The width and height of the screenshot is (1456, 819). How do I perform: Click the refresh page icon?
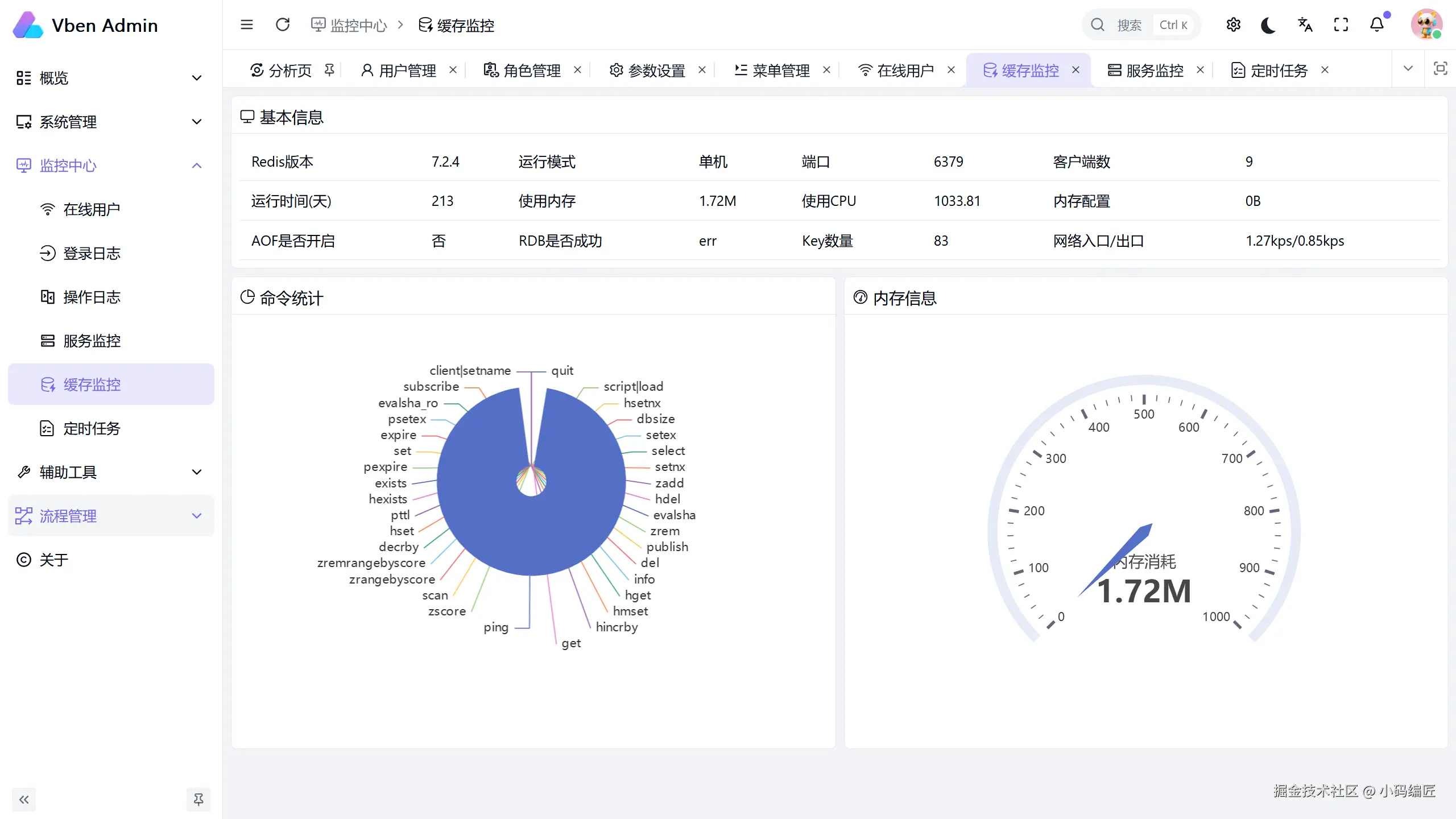pos(283,25)
